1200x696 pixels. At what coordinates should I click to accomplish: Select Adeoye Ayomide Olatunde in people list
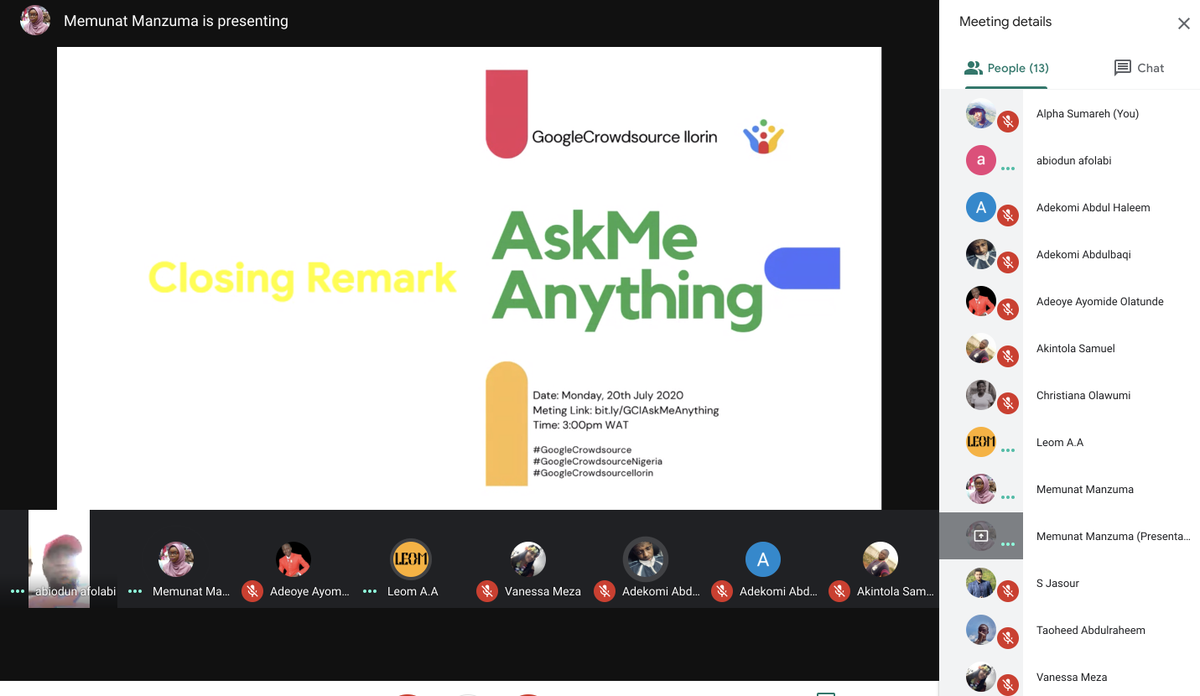click(1100, 302)
